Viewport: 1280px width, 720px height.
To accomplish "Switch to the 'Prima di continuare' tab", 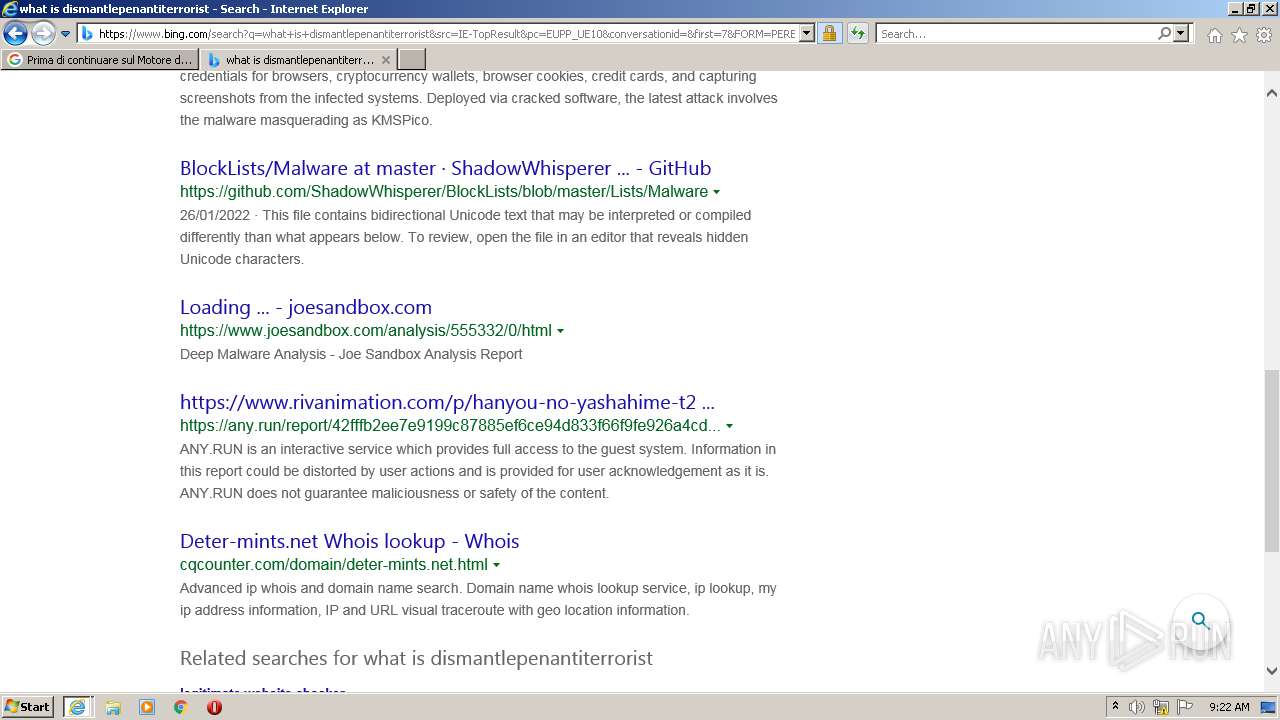I will coord(100,60).
